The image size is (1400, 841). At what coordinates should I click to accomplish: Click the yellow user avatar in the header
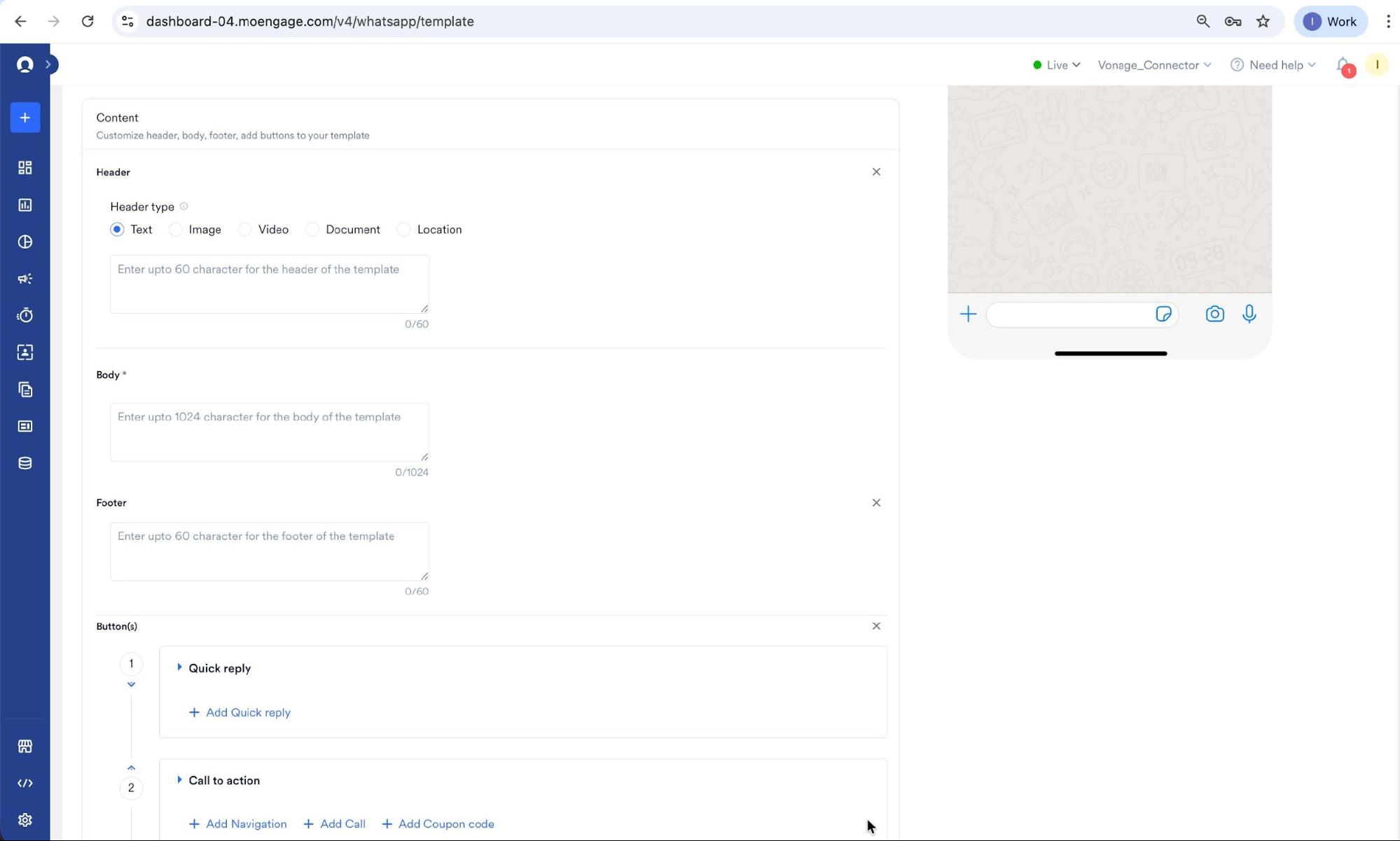[x=1377, y=64]
